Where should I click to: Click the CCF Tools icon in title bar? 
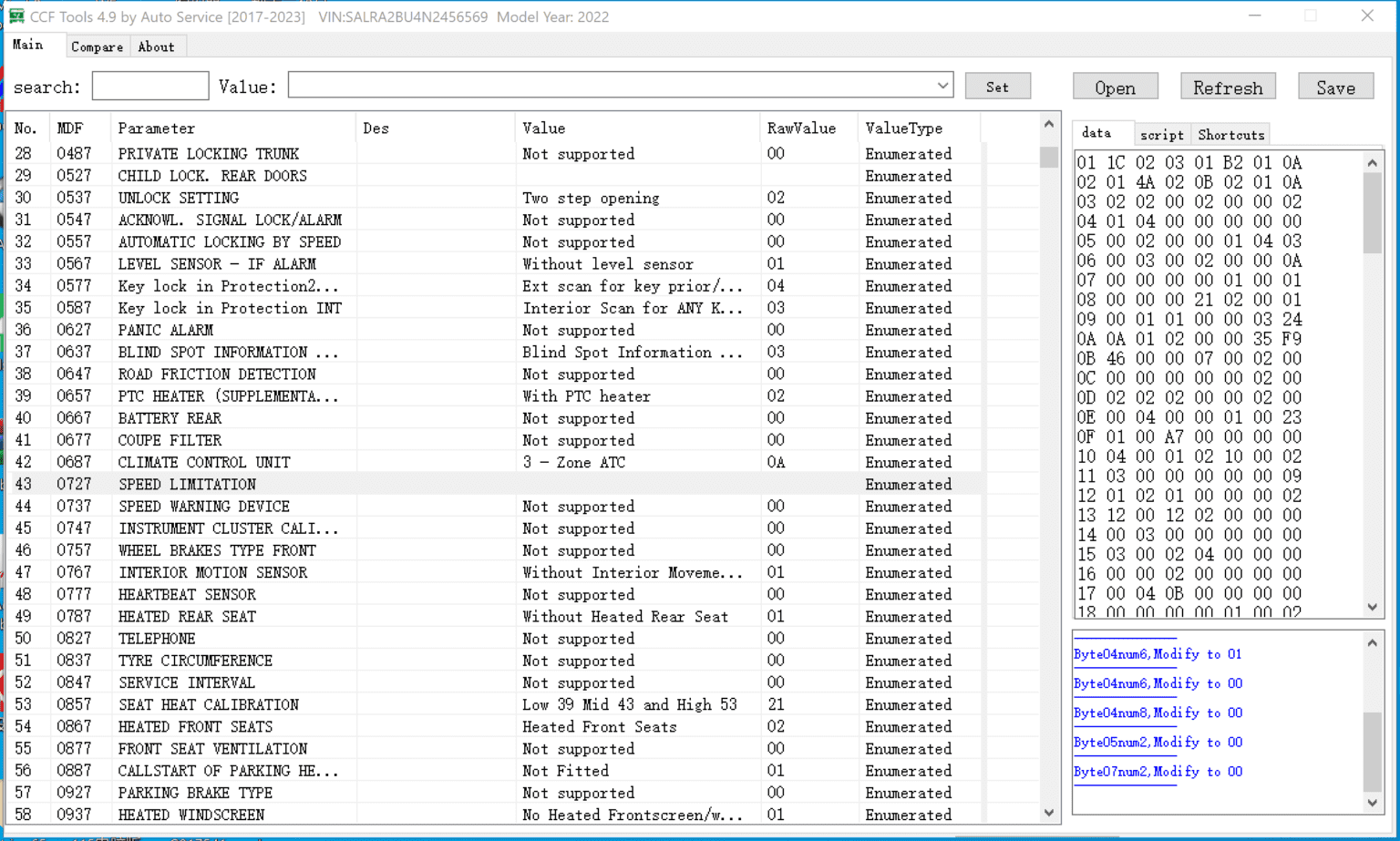tap(15, 15)
